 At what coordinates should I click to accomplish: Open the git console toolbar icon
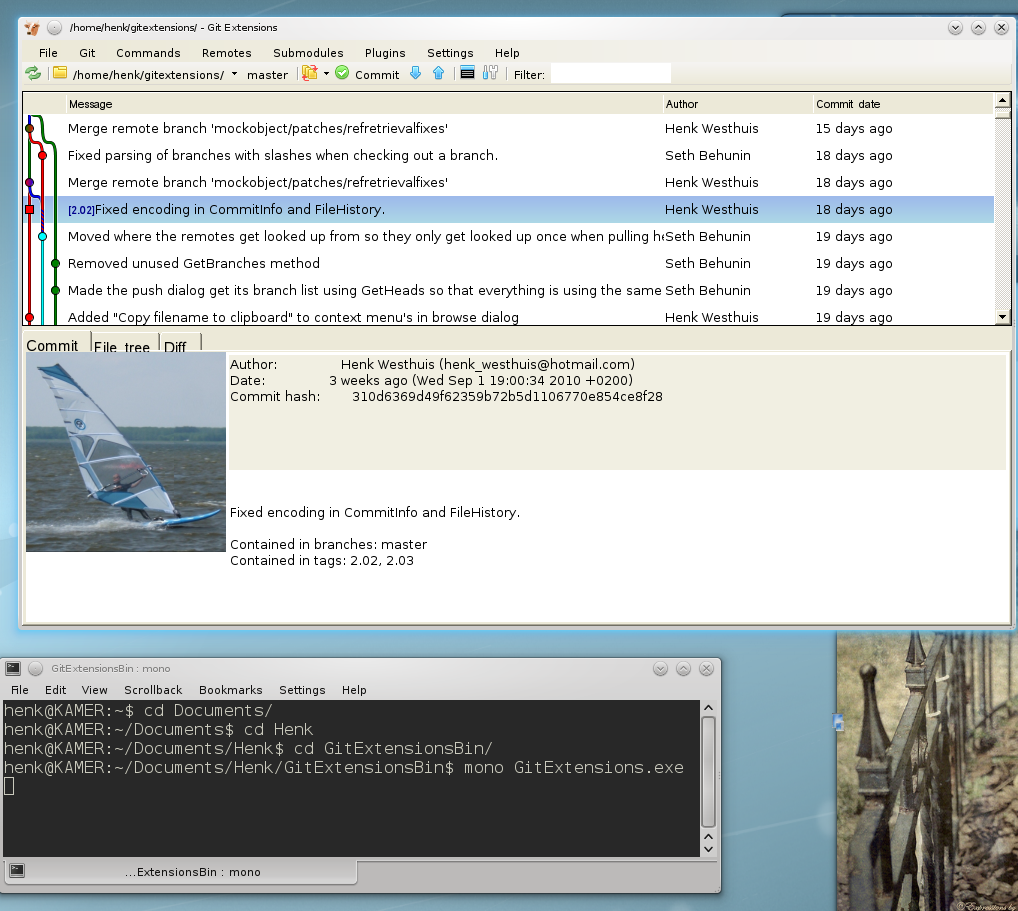[466, 73]
